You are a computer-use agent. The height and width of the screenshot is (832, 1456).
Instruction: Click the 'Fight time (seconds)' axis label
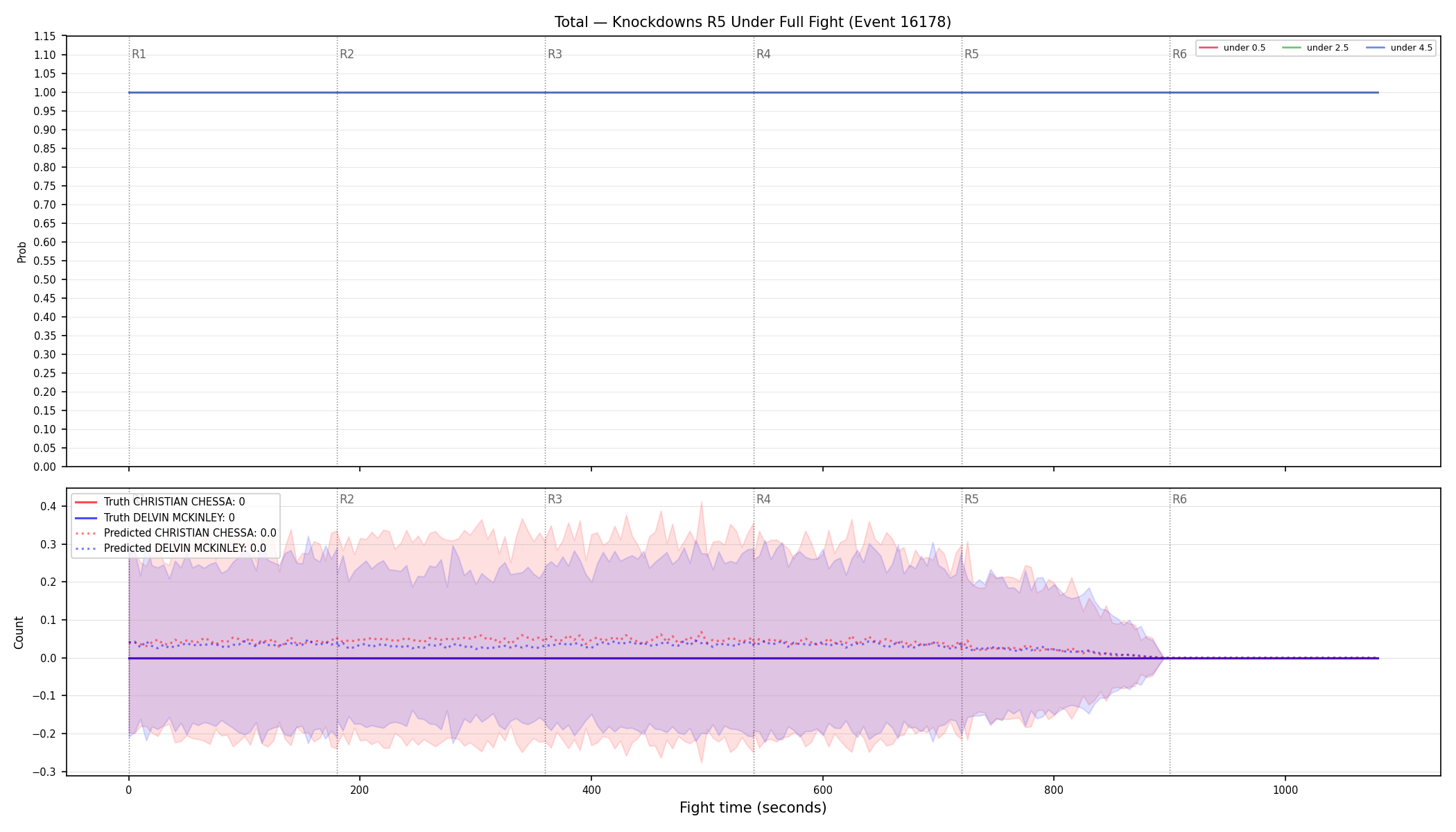click(753, 808)
